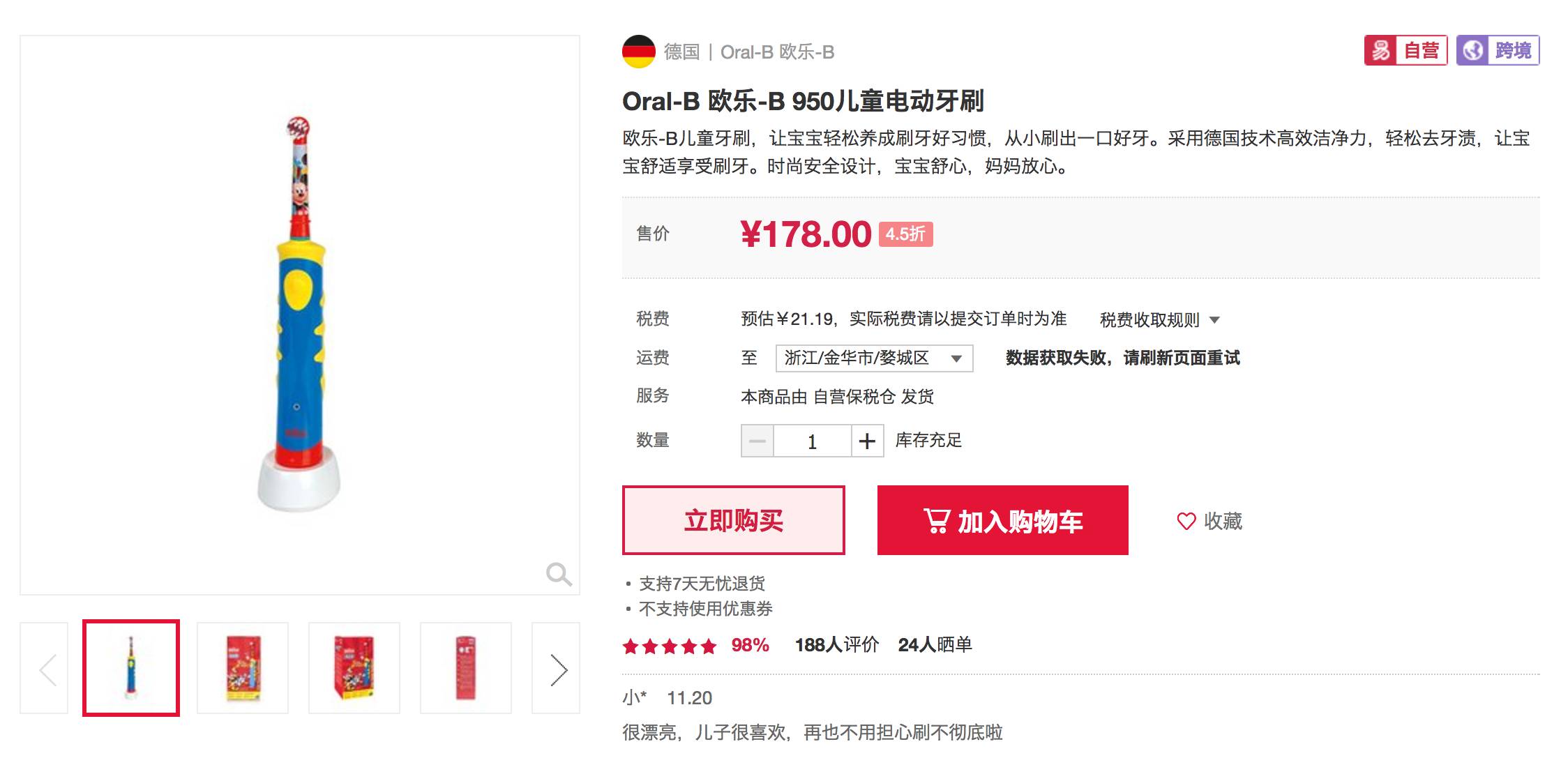This screenshot has height=781, width=1568.
Task: Click the heart favorite icon
Action: 1186,521
